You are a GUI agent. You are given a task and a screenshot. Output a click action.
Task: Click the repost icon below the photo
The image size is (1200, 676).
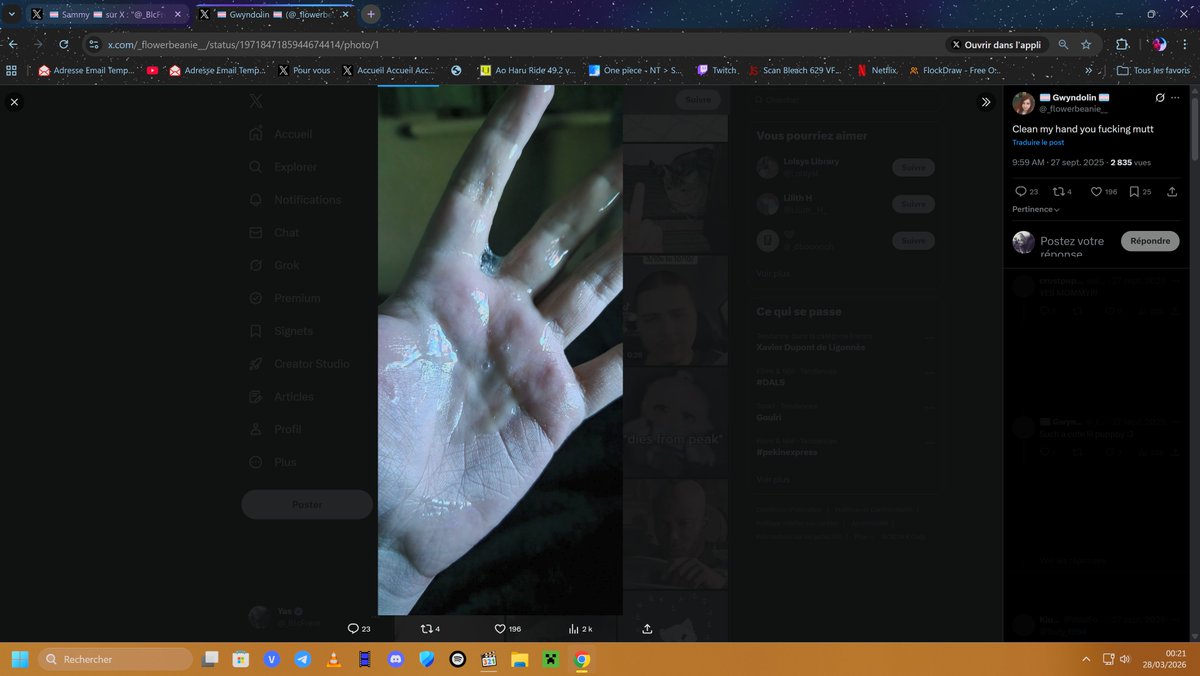[x=427, y=629]
